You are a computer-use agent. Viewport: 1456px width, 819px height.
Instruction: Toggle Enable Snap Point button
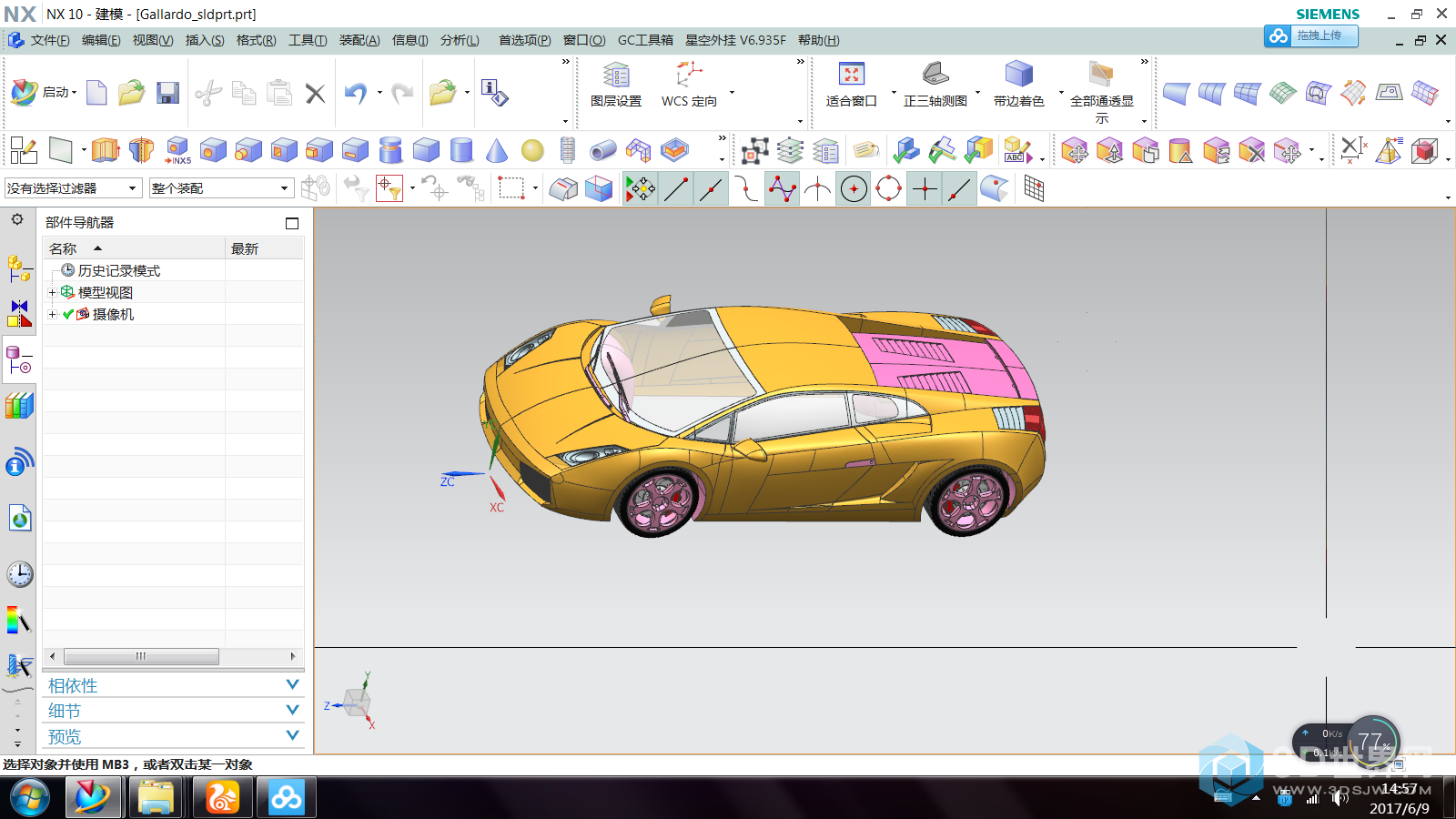(x=640, y=188)
